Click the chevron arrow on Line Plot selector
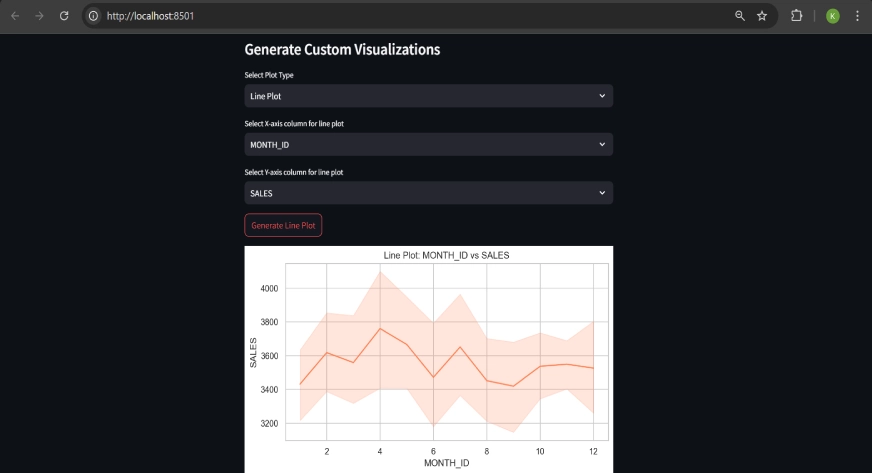The height and width of the screenshot is (473, 872). pyautogui.click(x=602, y=96)
